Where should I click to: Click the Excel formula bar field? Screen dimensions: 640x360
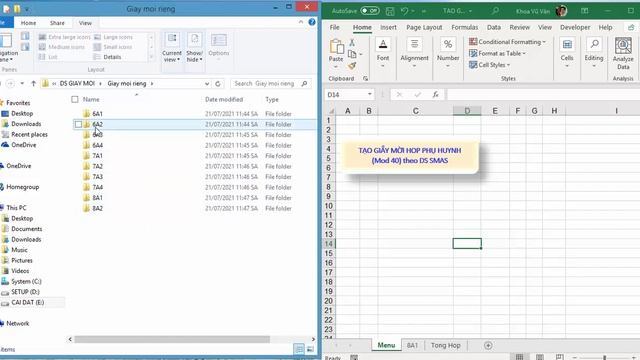[544, 95]
